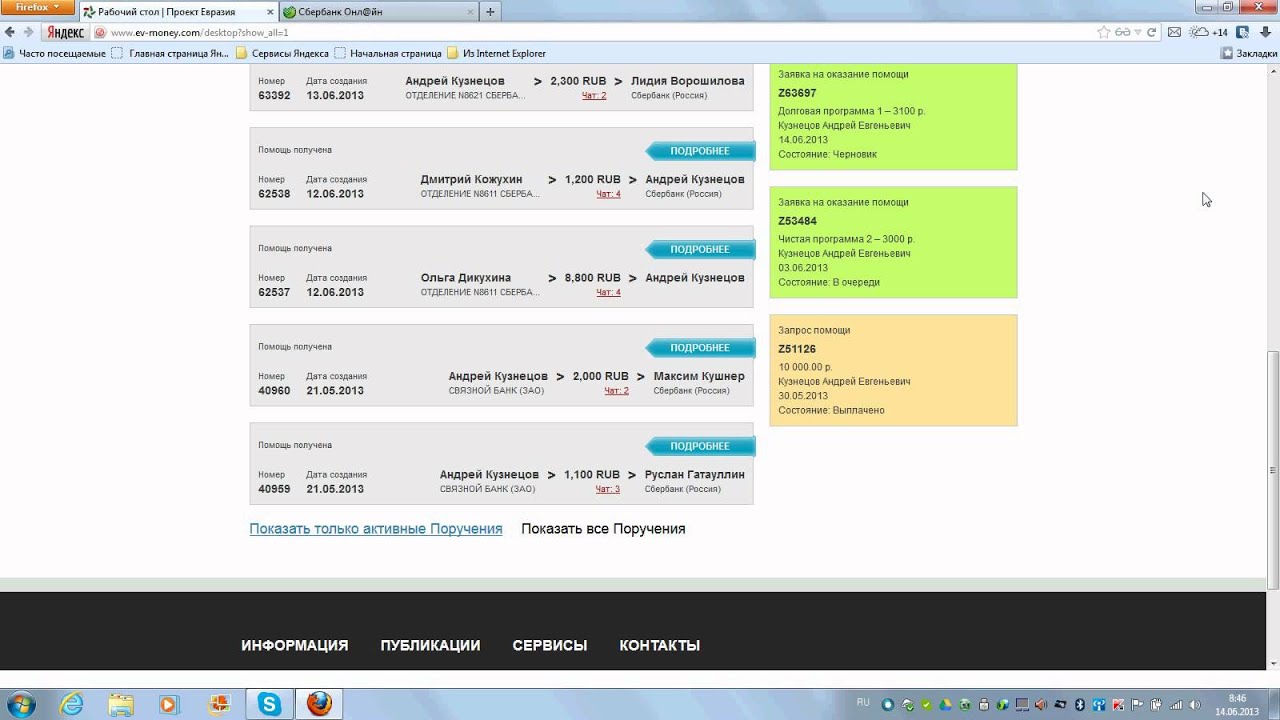This screenshot has height=720, width=1280.
Task: Open Windows Explorer folder in taskbar
Action: point(121,704)
